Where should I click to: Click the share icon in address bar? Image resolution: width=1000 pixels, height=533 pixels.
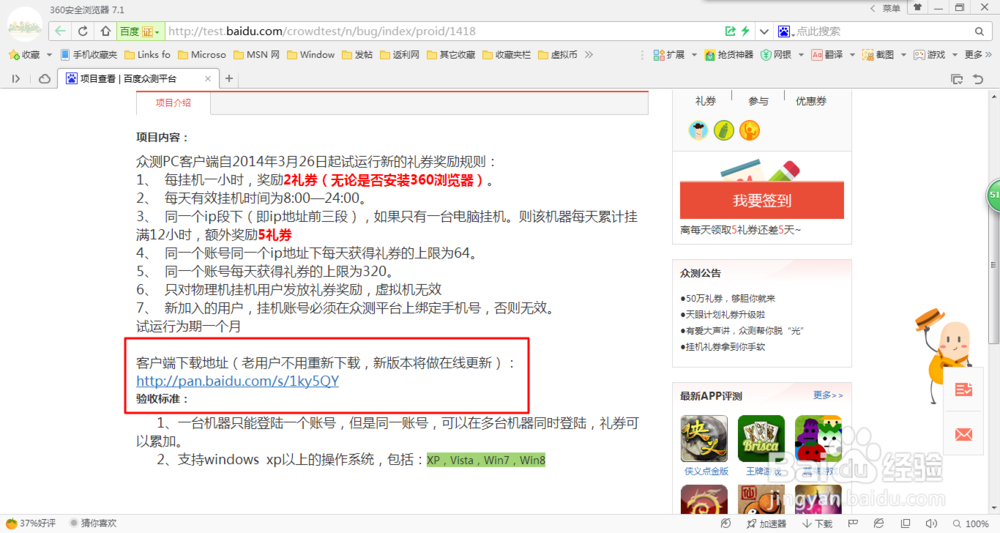click(730, 31)
